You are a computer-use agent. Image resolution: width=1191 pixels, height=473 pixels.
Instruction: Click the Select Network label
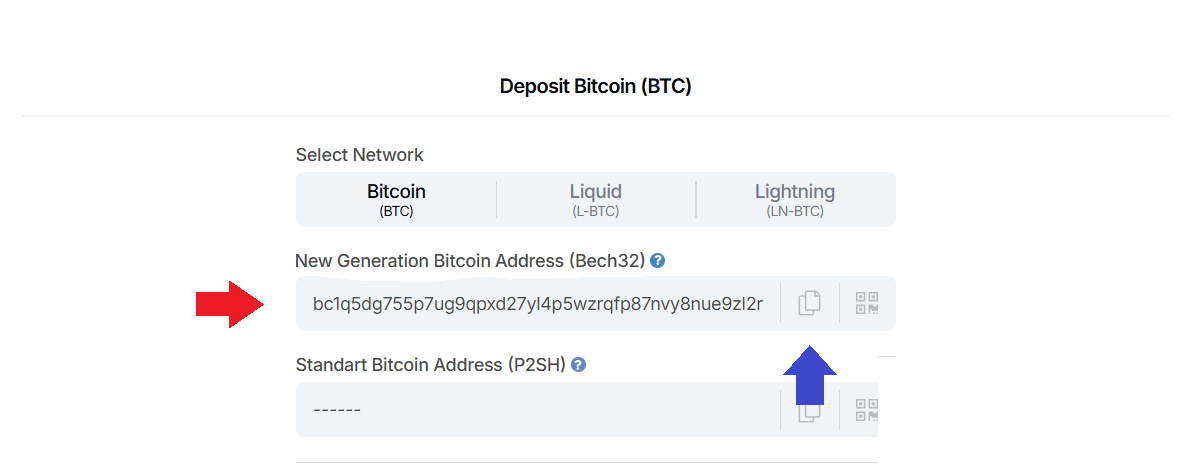click(359, 155)
